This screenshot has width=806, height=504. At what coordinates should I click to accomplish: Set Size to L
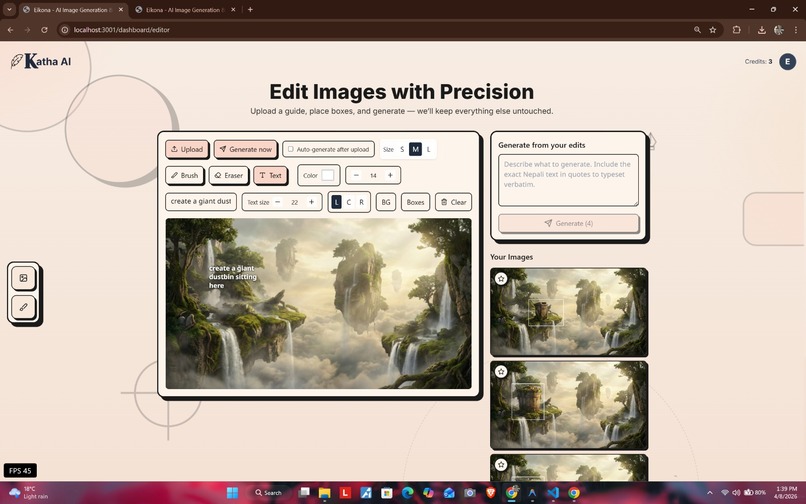(x=429, y=149)
